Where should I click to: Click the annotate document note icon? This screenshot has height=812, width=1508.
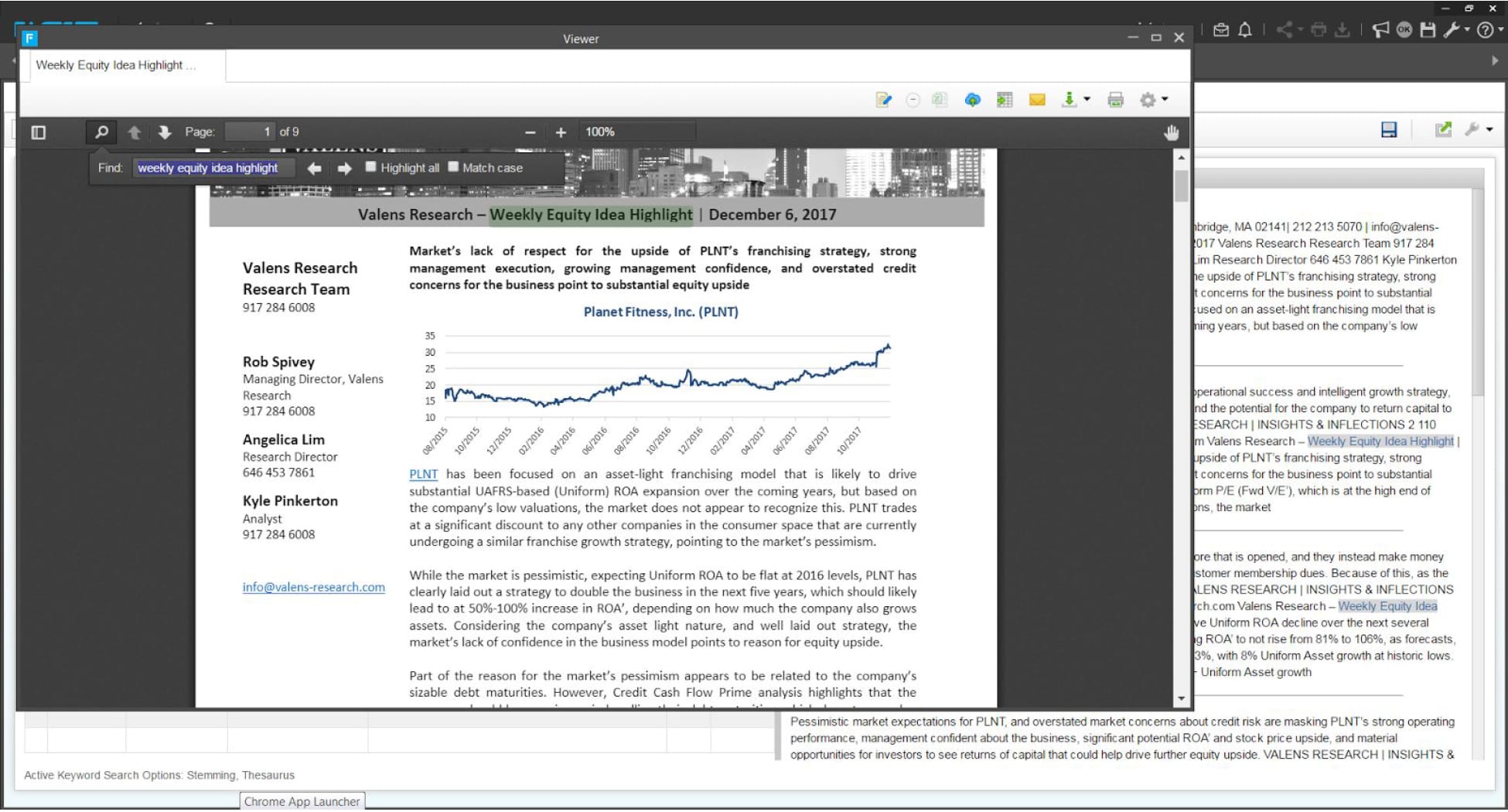[883, 100]
